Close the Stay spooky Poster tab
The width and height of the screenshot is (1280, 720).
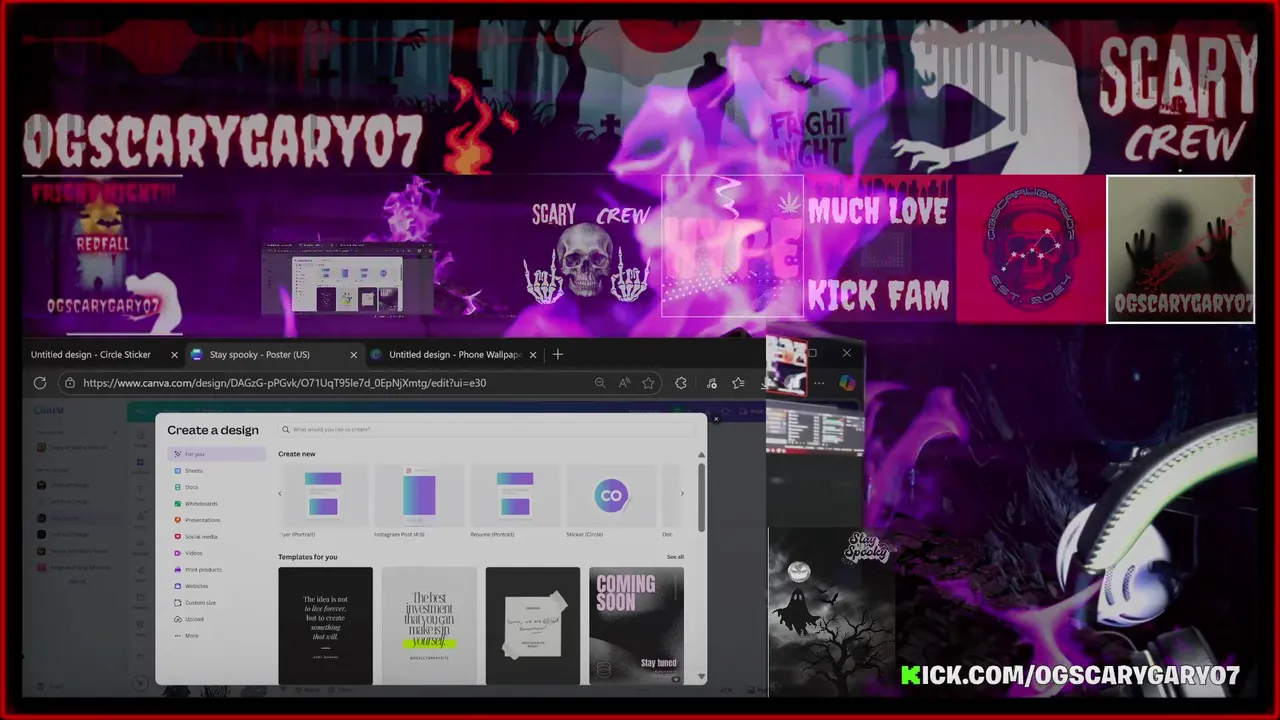(x=353, y=355)
